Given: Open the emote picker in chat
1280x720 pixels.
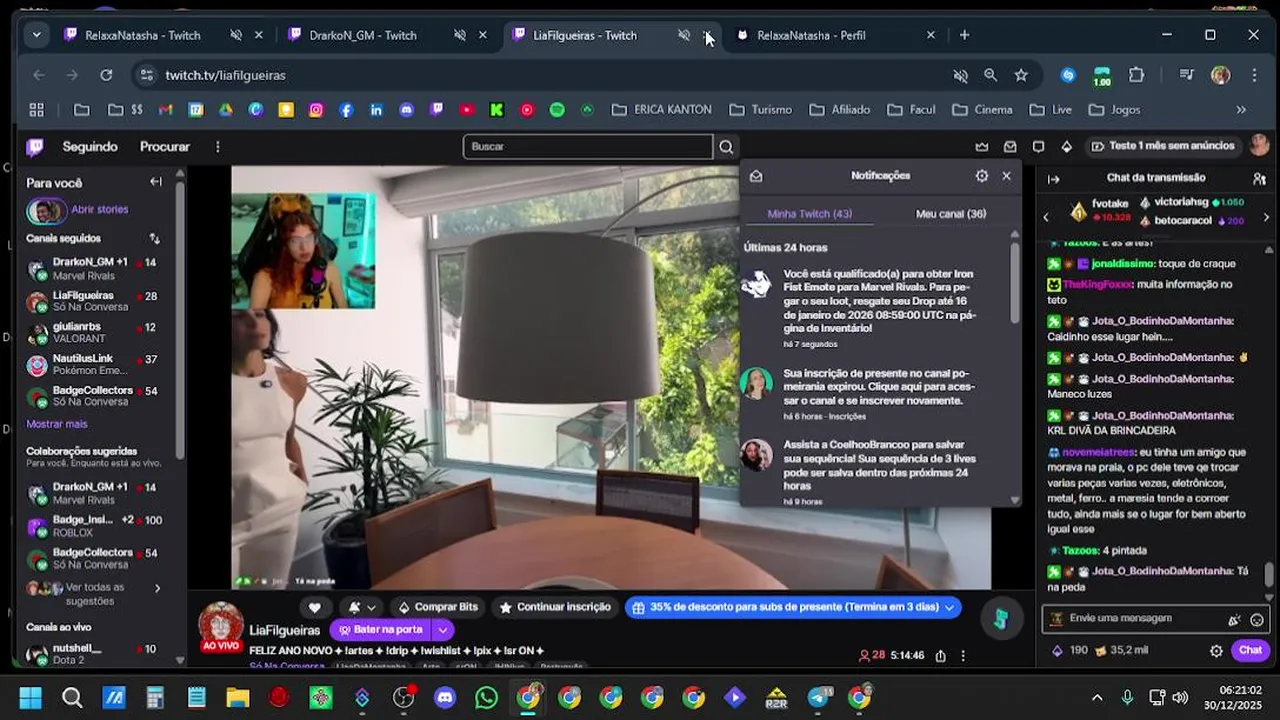Looking at the screenshot, I should (1257, 619).
